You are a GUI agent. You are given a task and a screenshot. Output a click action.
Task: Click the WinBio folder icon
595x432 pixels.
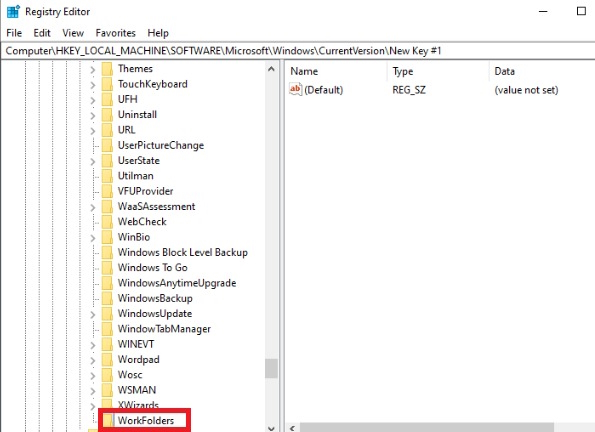click(107, 237)
